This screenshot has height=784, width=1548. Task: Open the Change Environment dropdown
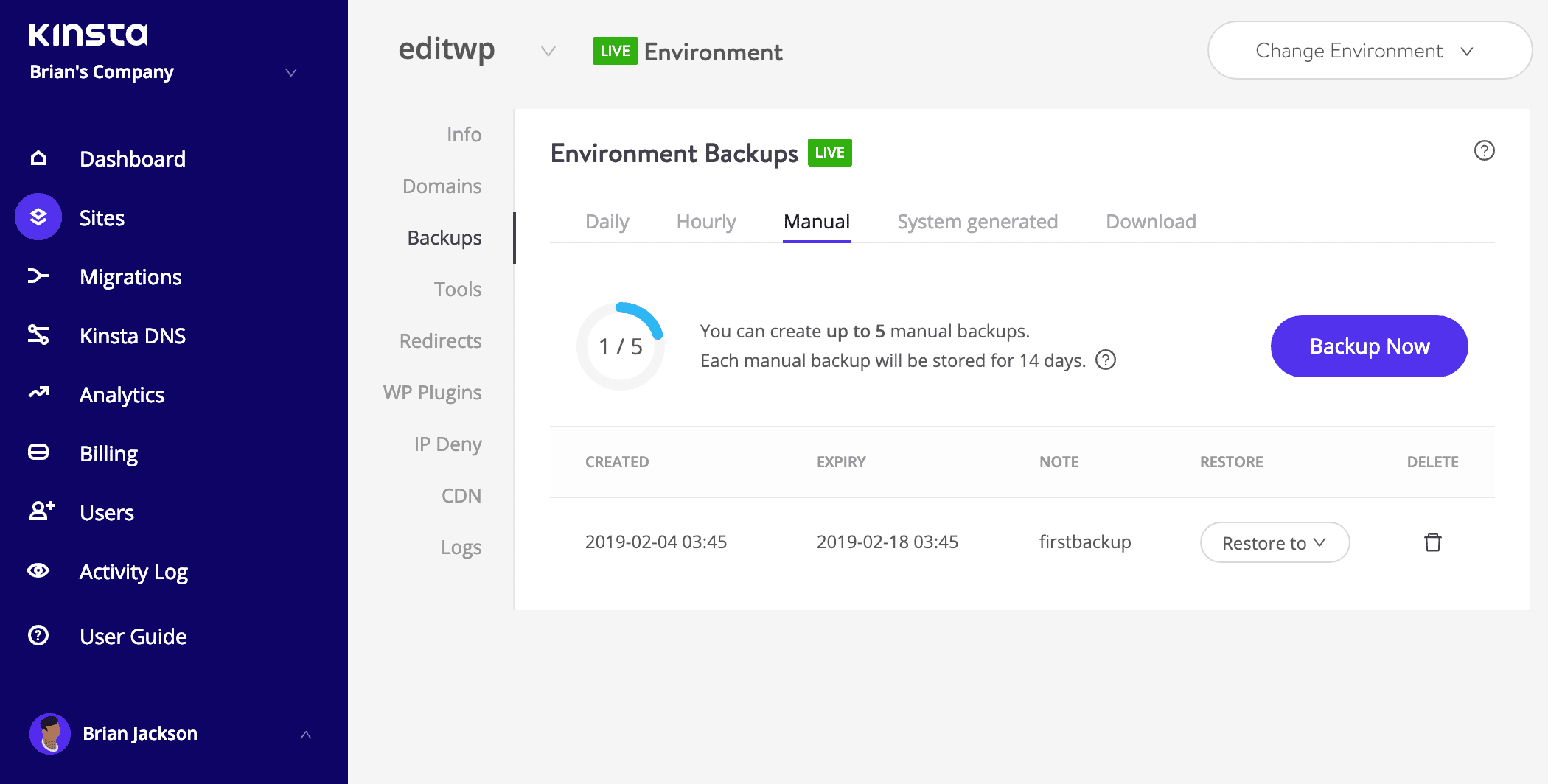(1370, 50)
